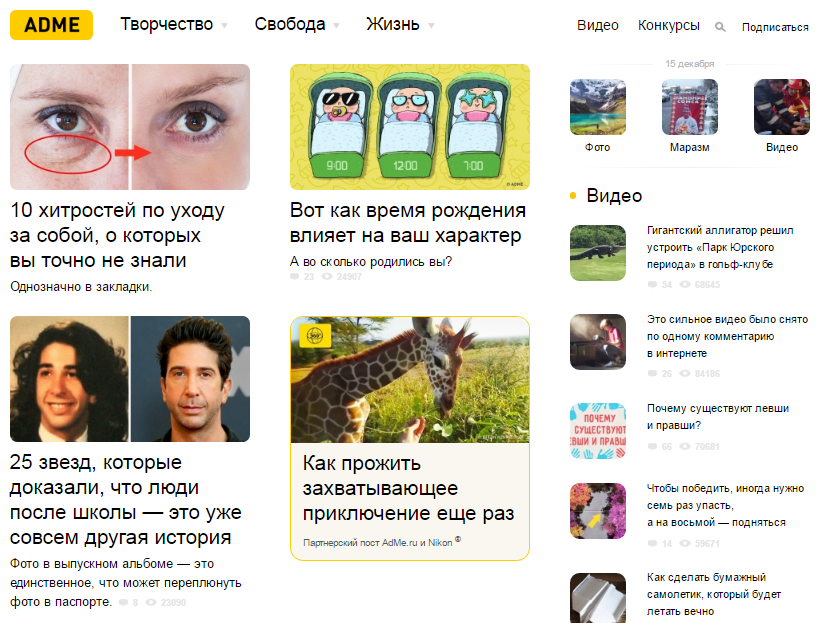This screenshot has width=822, height=623.
Task: Click the 360 badge on giraffe image
Action: (315, 336)
